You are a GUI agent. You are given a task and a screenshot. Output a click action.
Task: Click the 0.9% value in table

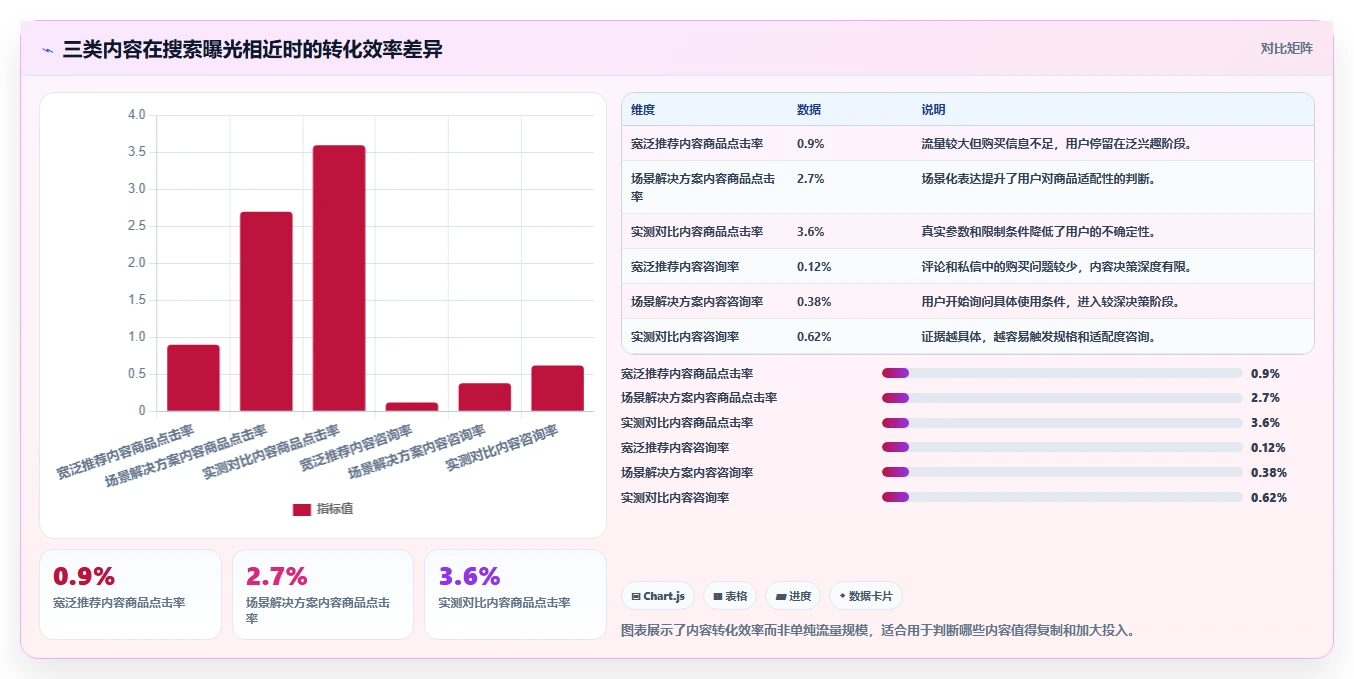811,144
